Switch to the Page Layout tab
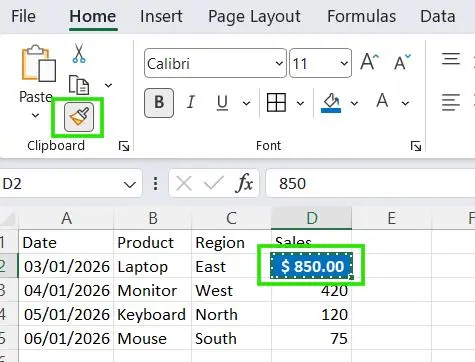 pyautogui.click(x=254, y=16)
